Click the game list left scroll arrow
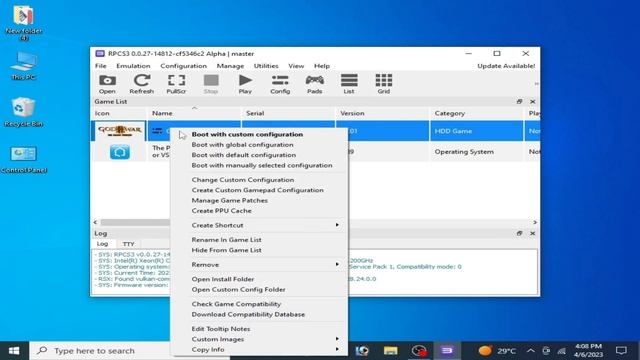This screenshot has height=360, width=640. [95, 222]
